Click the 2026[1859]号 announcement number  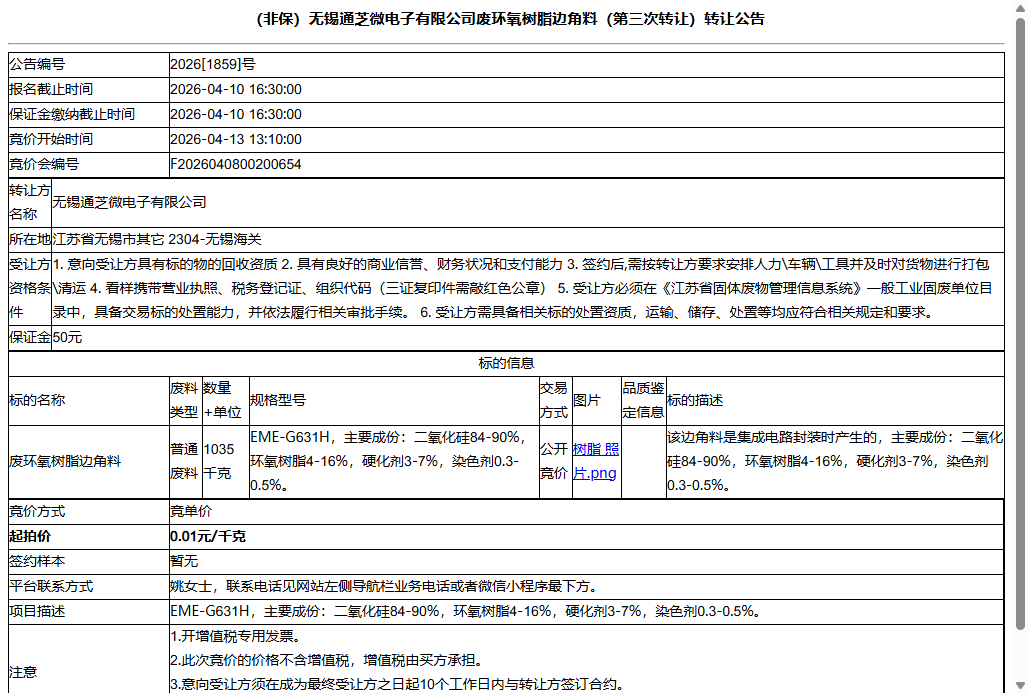click(x=212, y=64)
